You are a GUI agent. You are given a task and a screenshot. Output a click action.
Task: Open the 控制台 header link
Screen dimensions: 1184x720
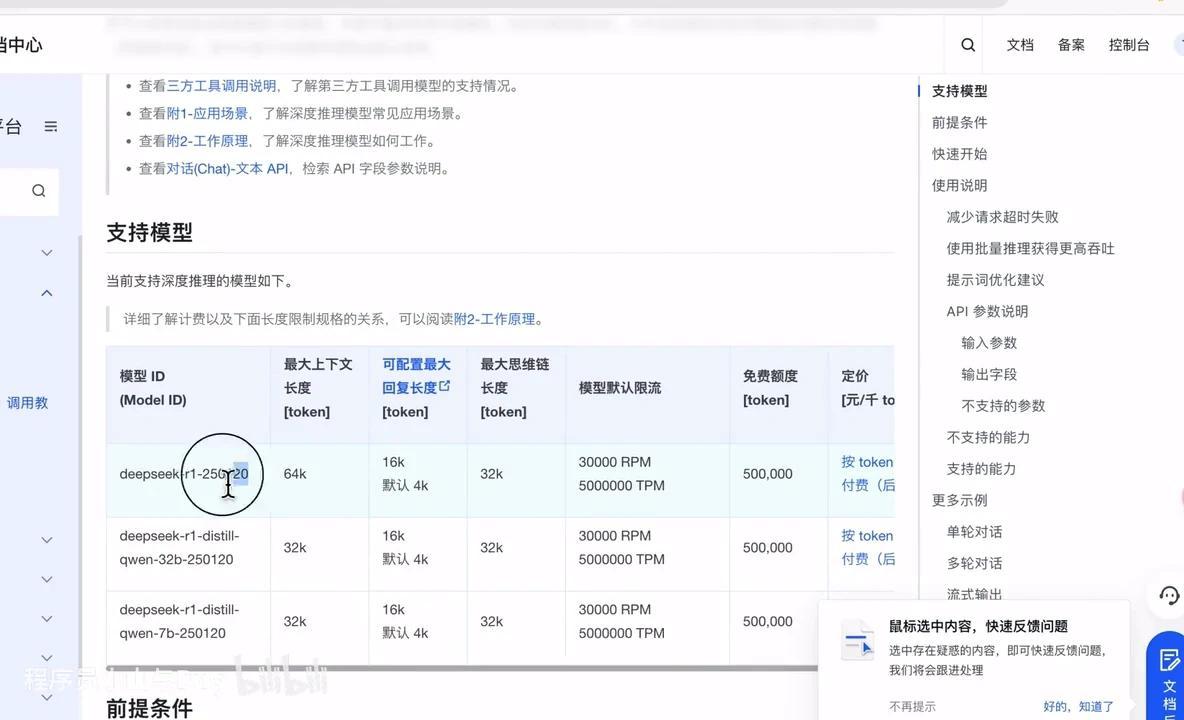click(1129, 45)
